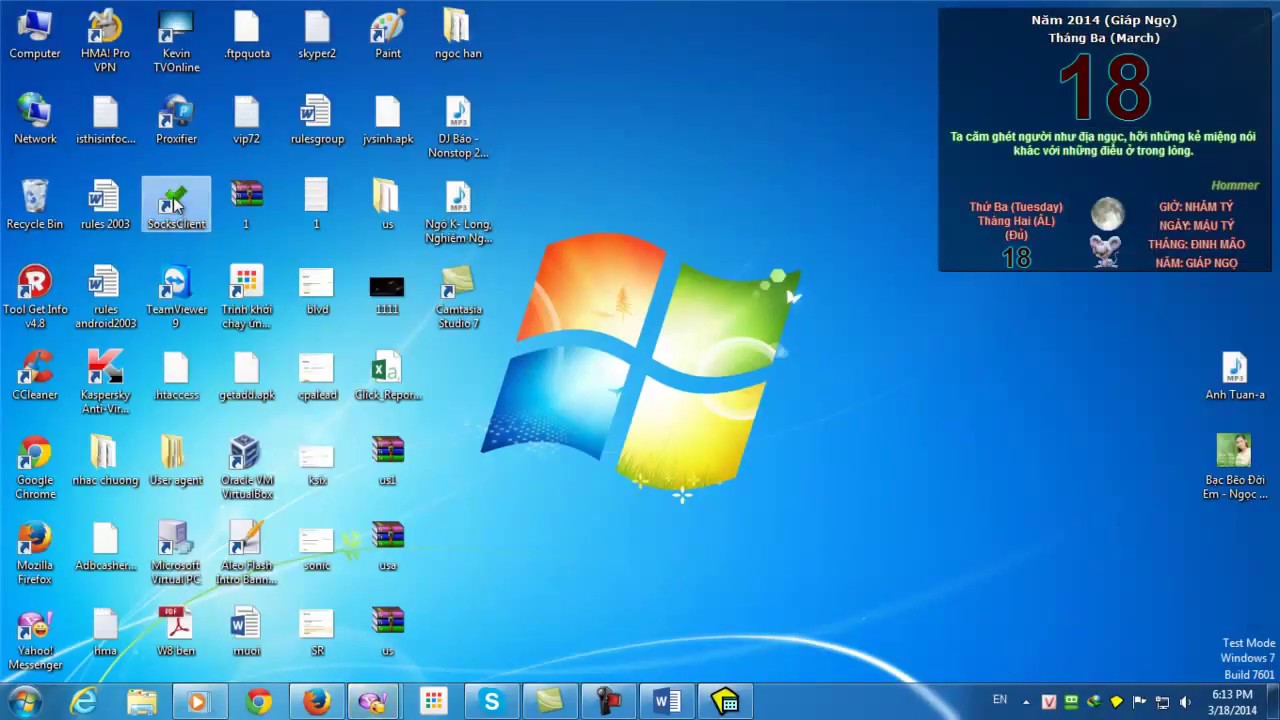
Task: Select the Anh Tuan-a MP3 file
Action: (1234, 375)
